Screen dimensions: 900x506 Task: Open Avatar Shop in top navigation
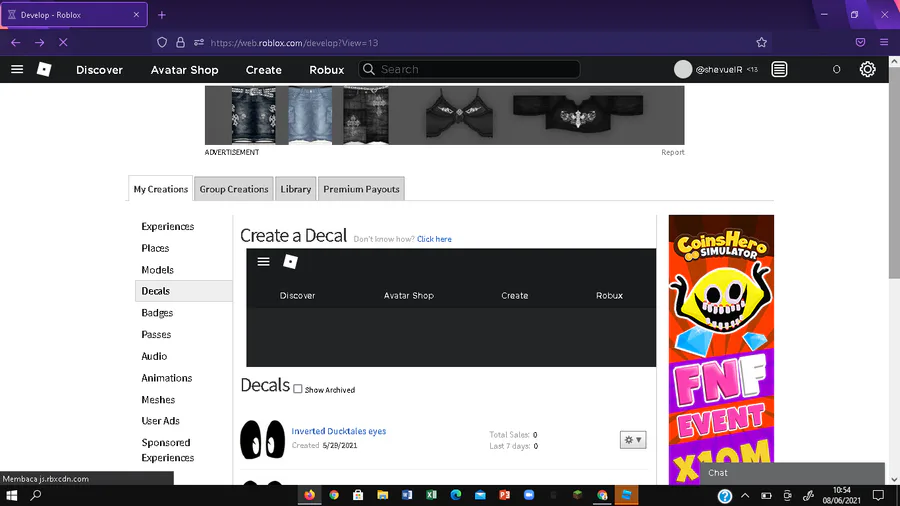(184, 69)
